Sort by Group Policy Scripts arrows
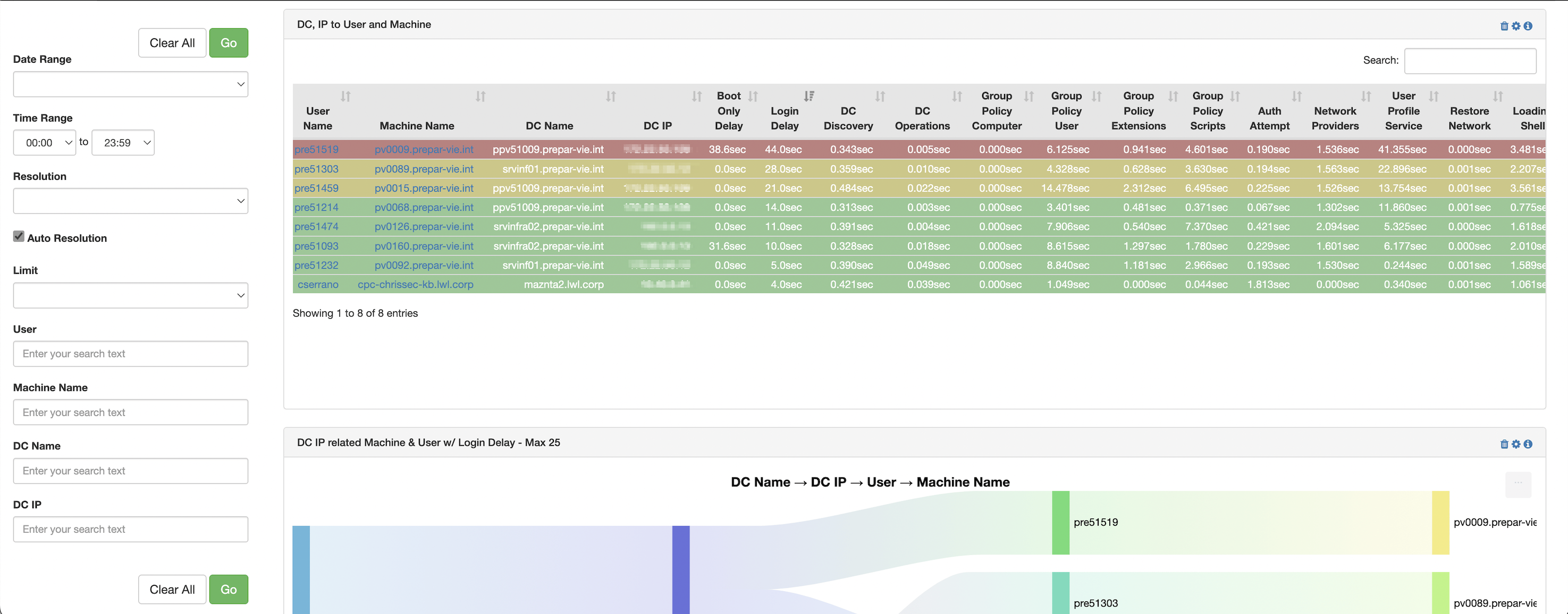This screenshot has height=614, width=1568. coord(1234,96)
